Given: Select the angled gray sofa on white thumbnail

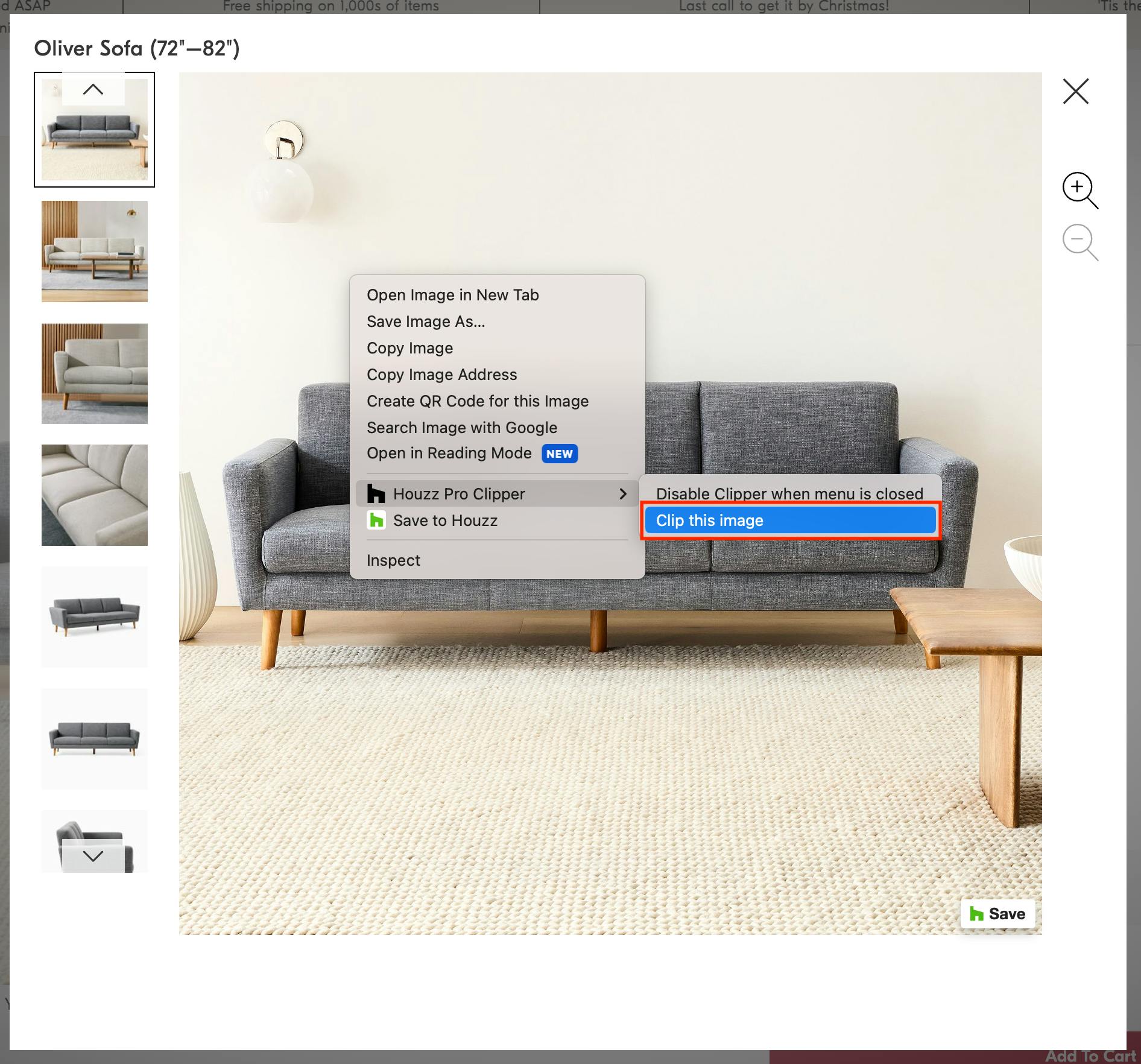Looking at the screenshot, I should 95,616.
